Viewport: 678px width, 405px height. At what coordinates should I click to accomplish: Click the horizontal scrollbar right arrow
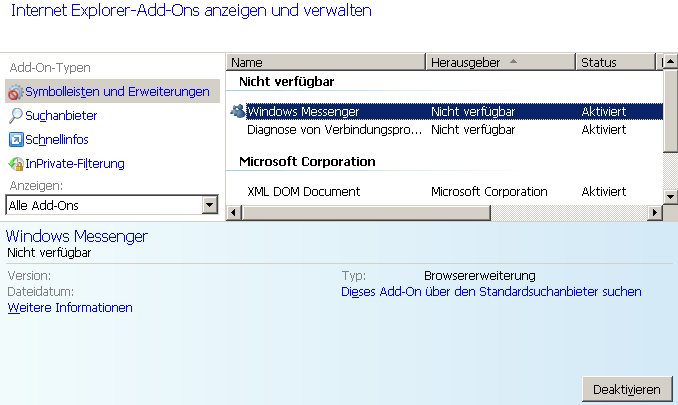tap(655, 213)
